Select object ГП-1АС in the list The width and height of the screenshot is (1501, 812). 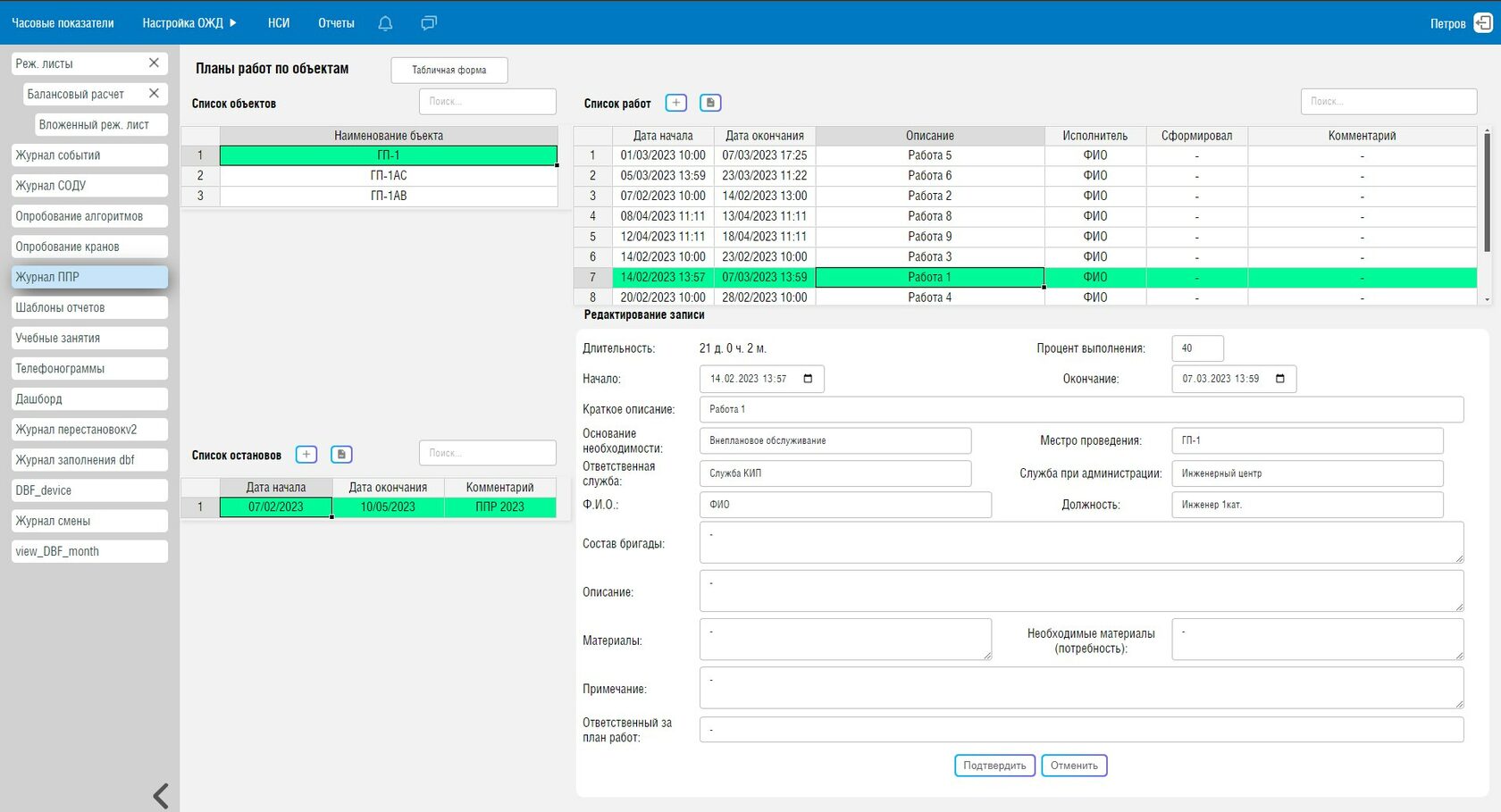(389, 175)
